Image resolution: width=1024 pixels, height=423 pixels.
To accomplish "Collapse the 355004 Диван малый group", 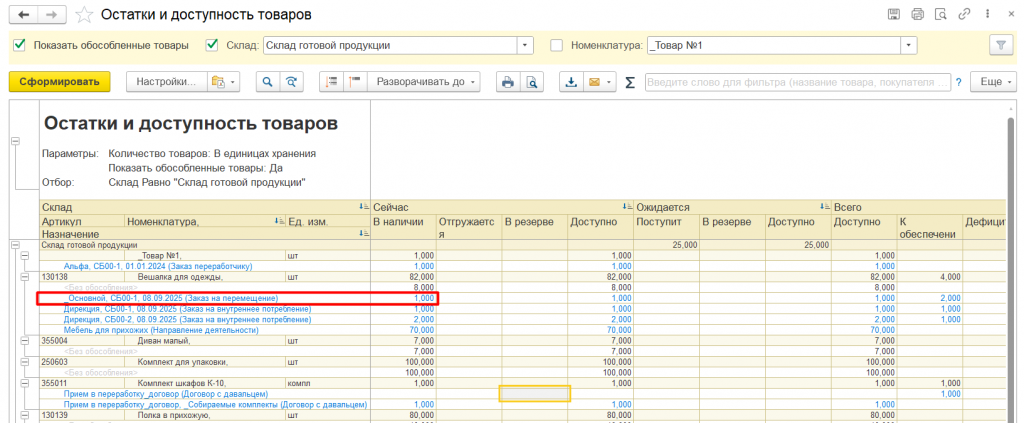I will coord(25,340).
